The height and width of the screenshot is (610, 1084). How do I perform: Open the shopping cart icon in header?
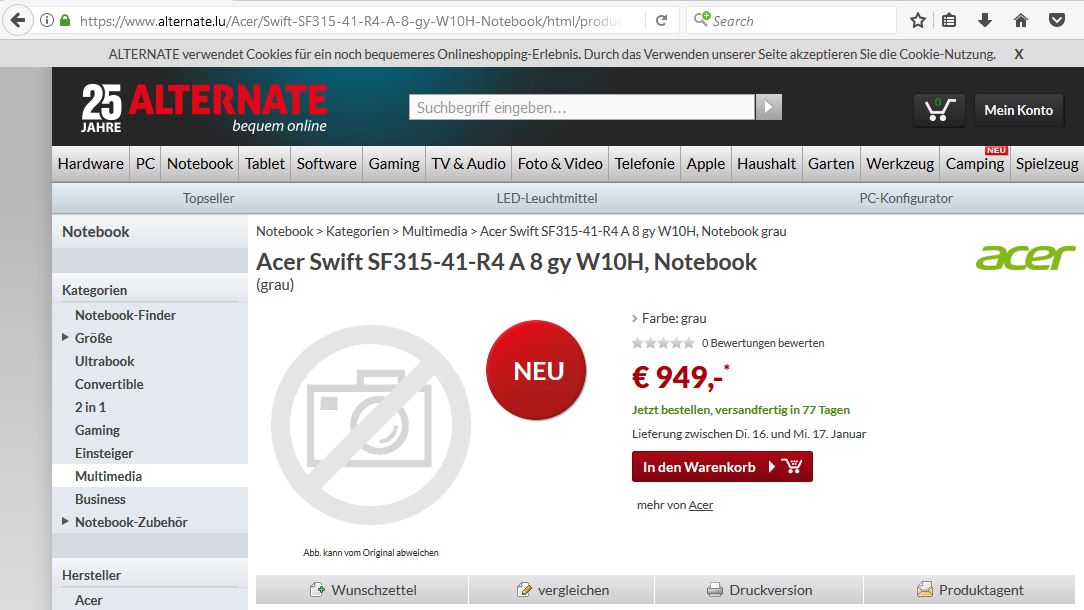click(940, 110)
